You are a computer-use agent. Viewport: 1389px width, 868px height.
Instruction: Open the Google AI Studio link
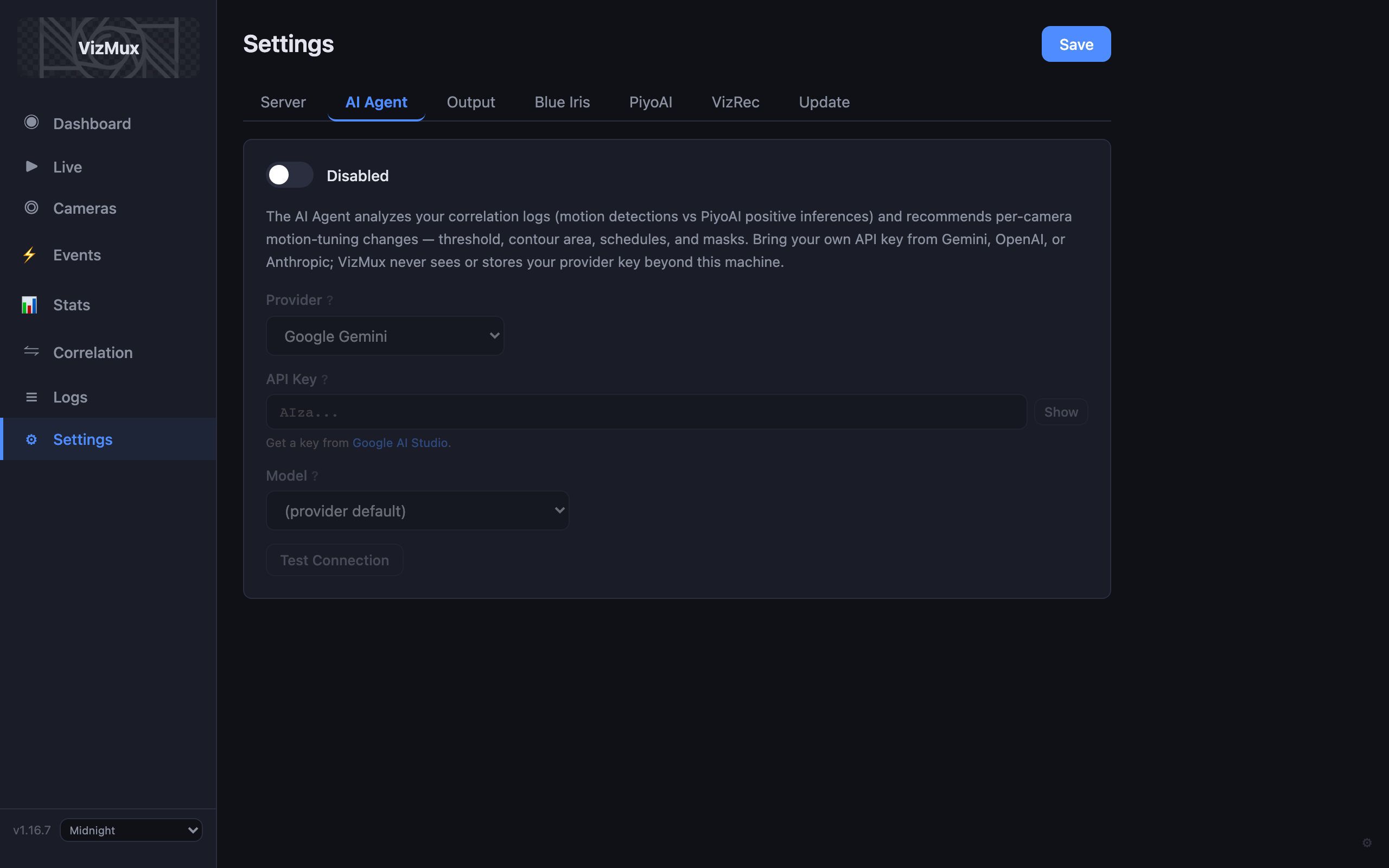coord(400,443)
